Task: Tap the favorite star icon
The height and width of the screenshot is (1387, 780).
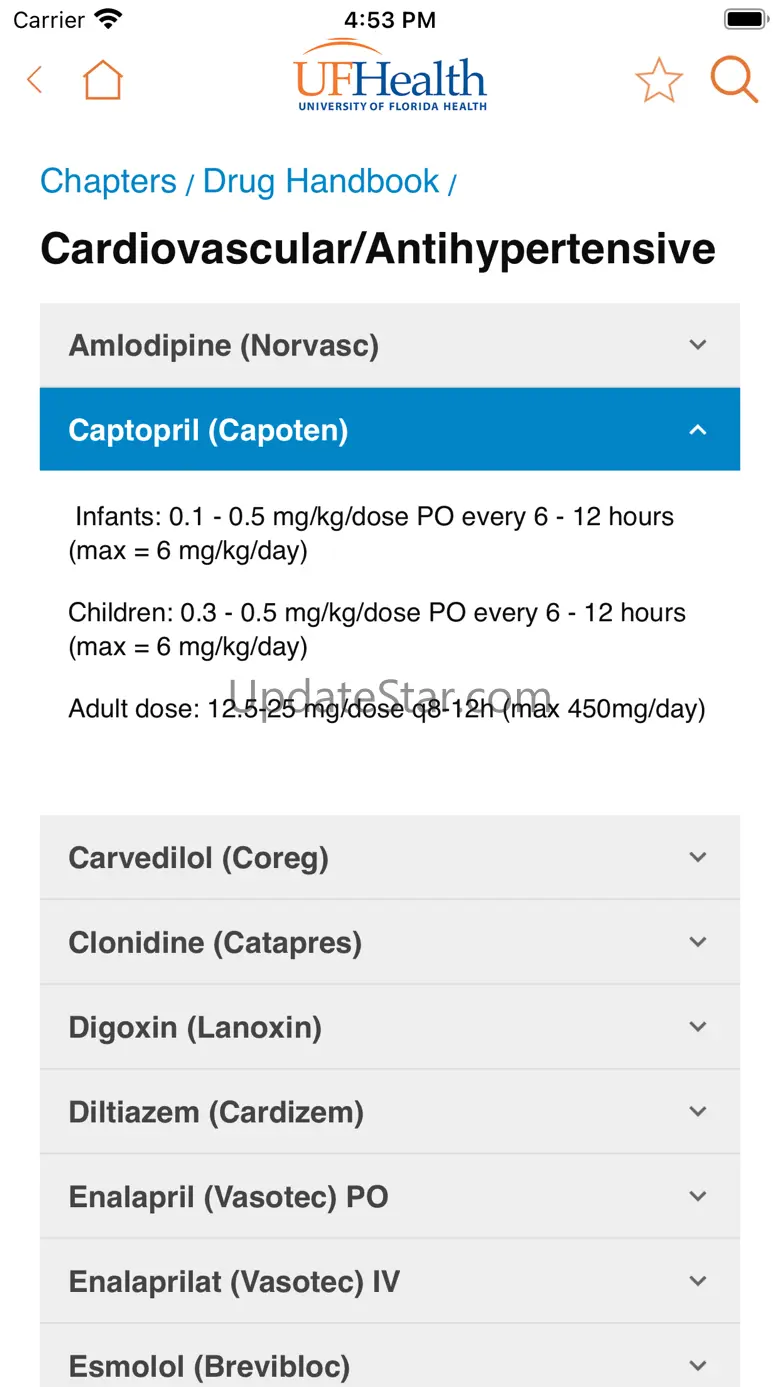Action: pyautogui.click(x=658, y=80)
